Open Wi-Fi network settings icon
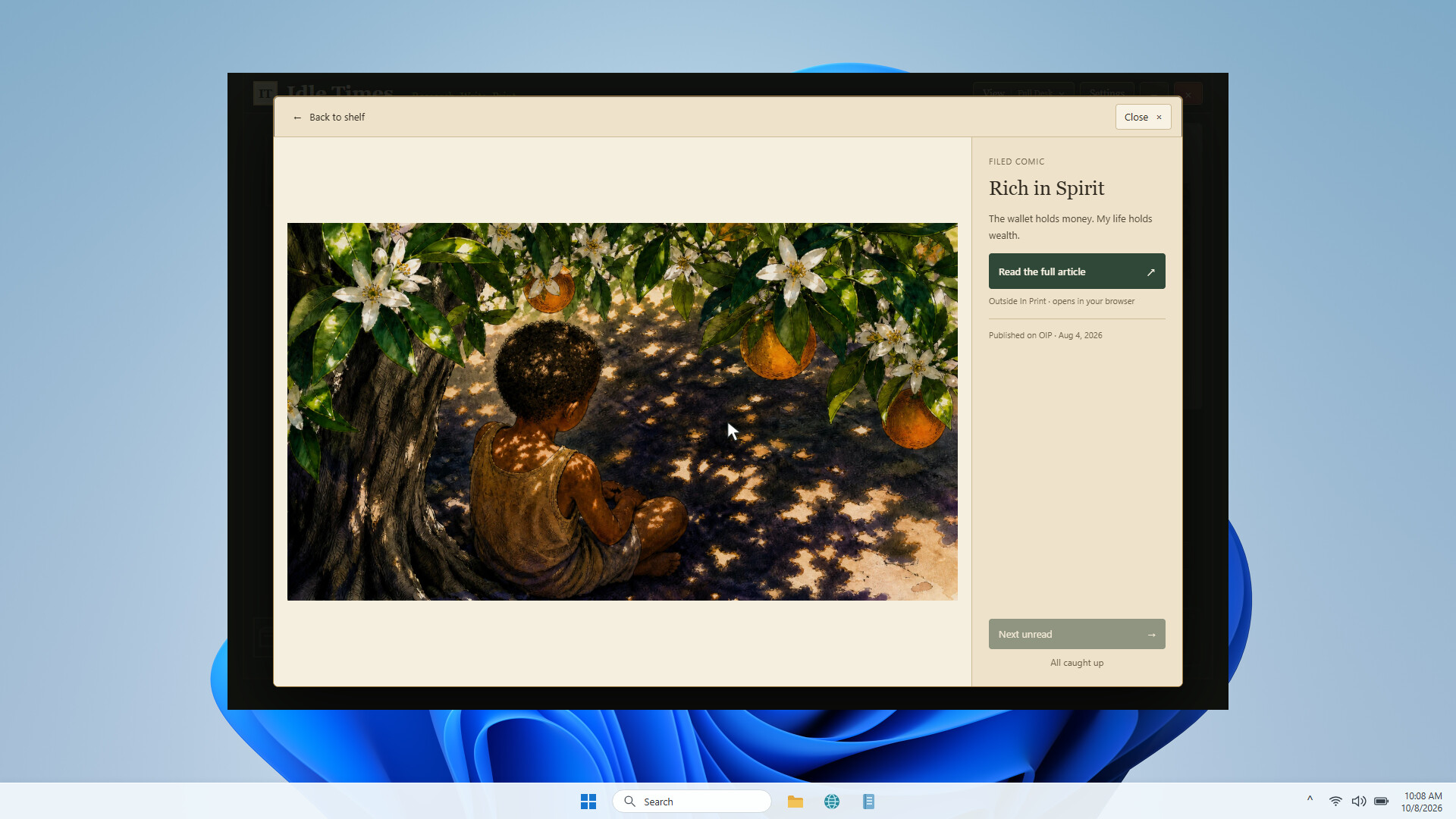Viewport: 1456px width, 819px height. coord(1335,801)
